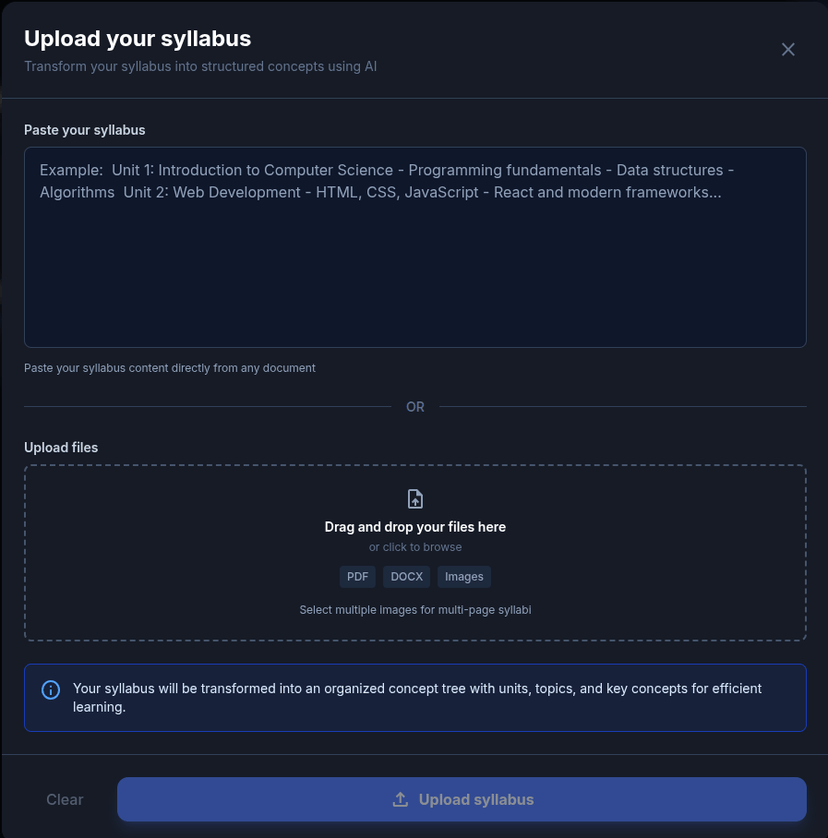
Task: Click the "Paste your syllabus" field label
Action: tap(85, 130)
